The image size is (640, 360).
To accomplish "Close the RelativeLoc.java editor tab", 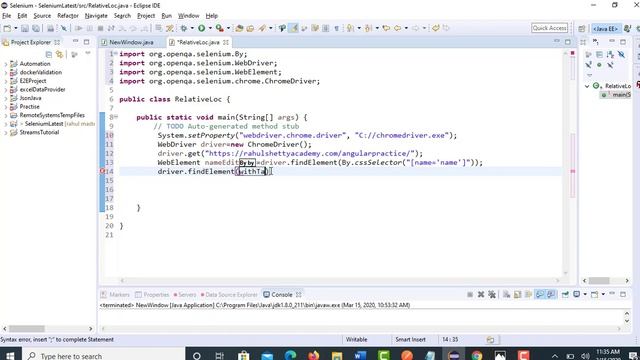I will [226, 42].
